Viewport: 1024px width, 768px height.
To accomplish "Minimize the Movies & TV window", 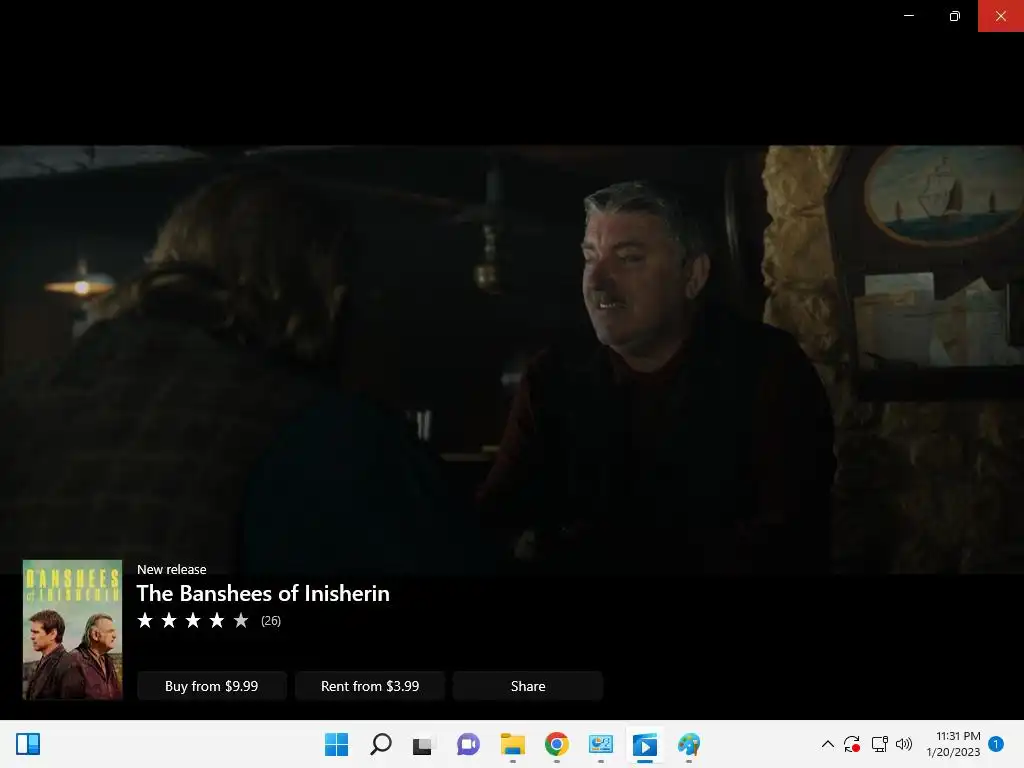I will tap(908, 16).
